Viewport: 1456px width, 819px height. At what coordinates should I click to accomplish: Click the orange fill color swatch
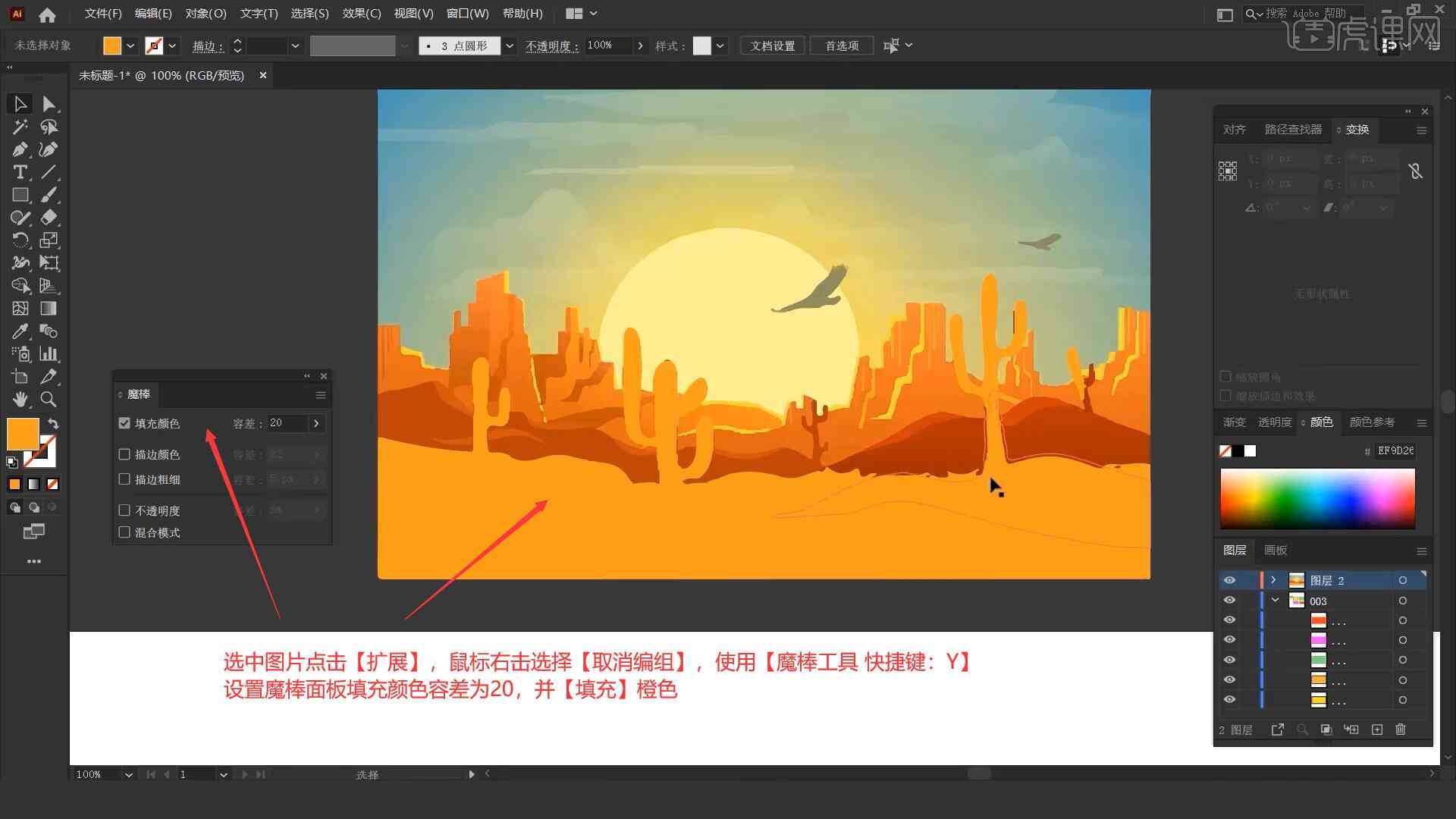21,432
